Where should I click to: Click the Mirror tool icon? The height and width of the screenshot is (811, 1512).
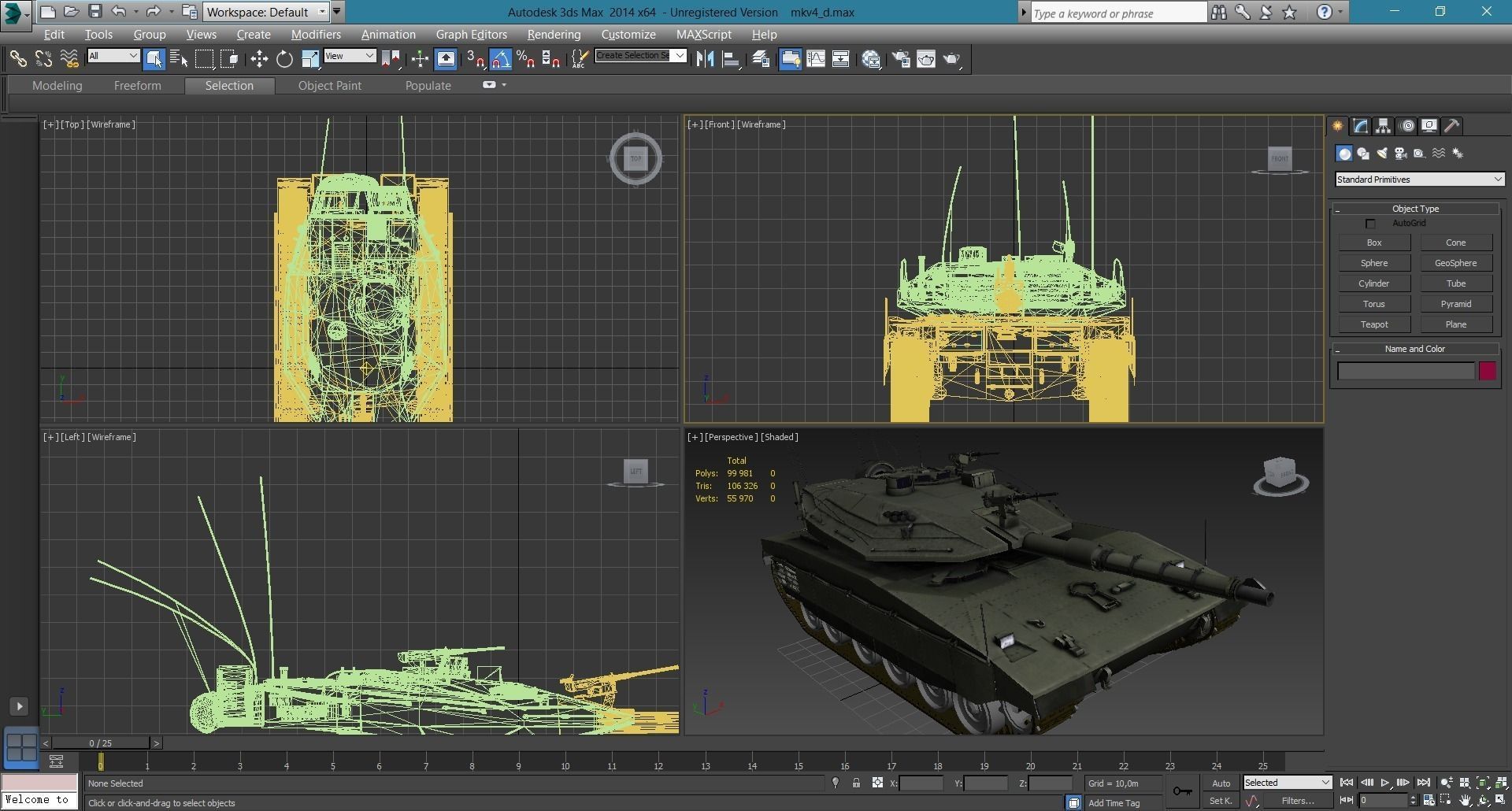pyautogui.click(x=705, y=59)
